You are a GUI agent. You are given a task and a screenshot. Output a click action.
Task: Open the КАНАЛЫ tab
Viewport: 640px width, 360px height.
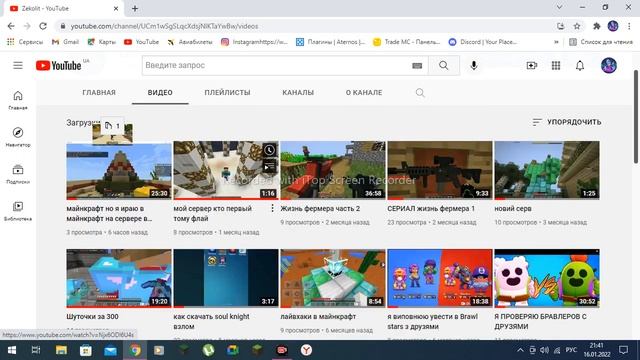pos(298,93)
